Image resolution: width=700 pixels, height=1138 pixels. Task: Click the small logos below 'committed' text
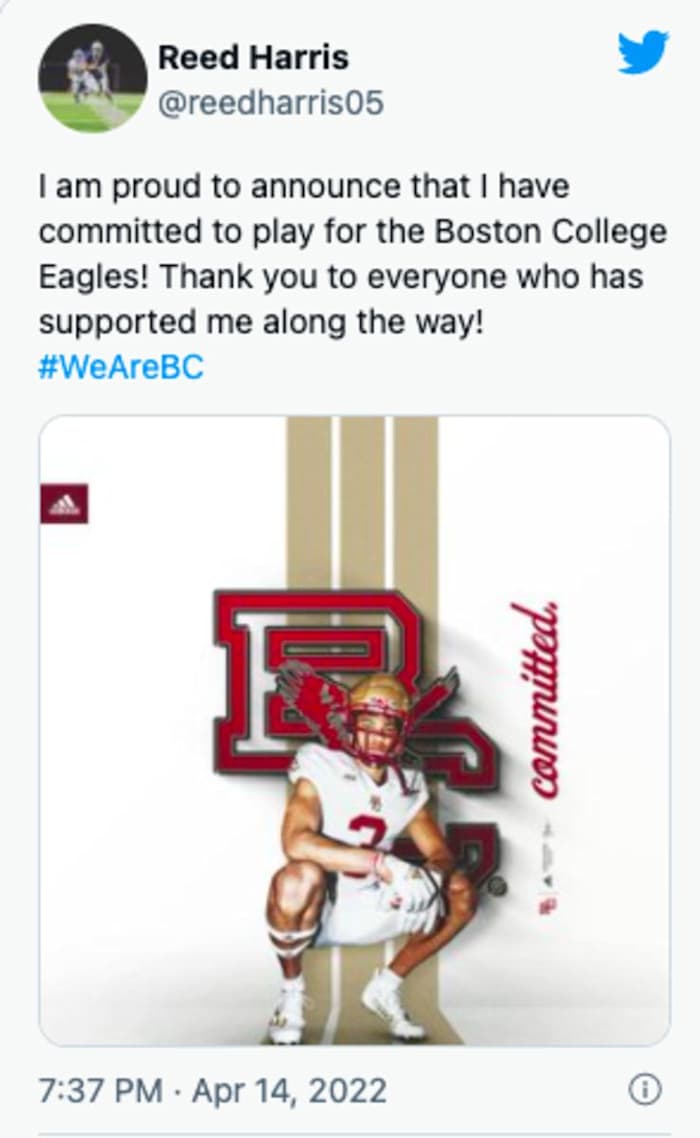pyautogui.click(x=545, y=870)
